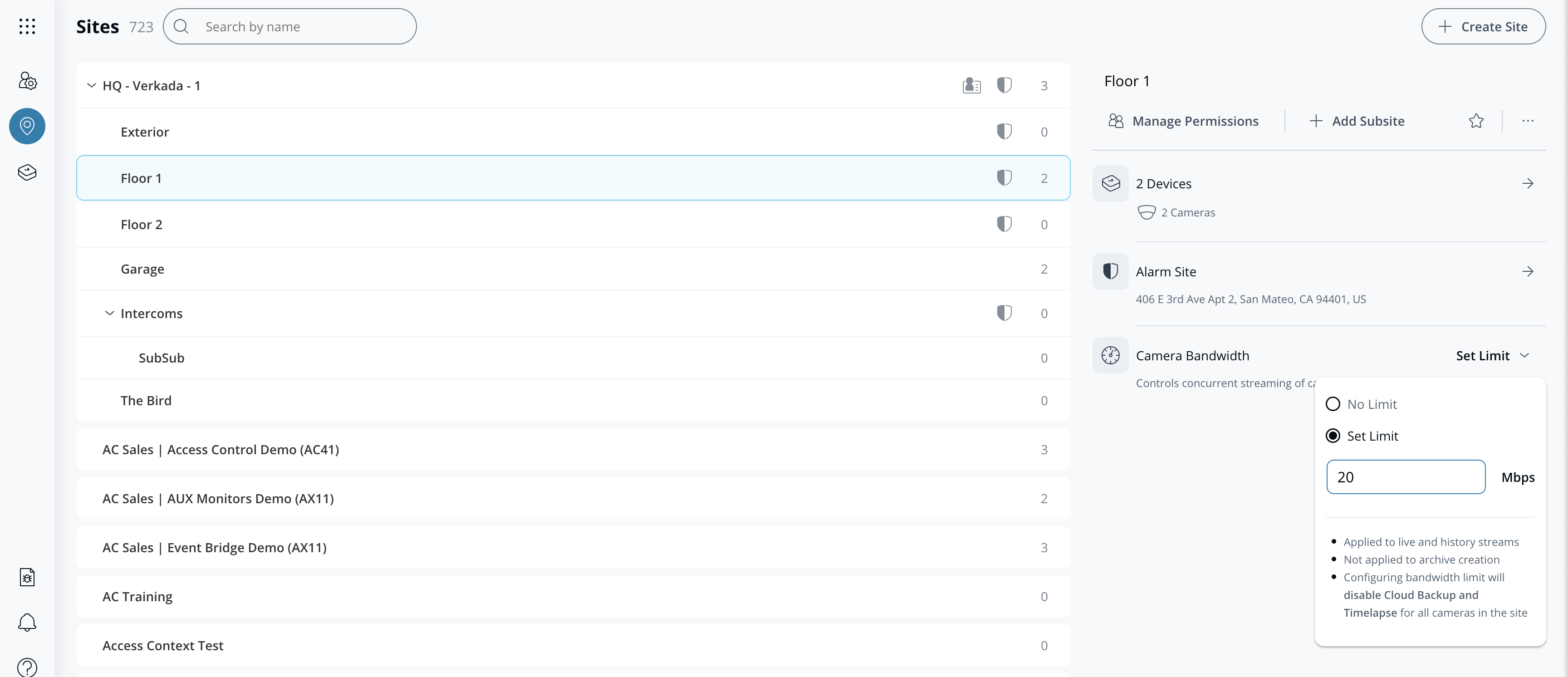The image size is (1568, 677).
Task: Click the user admin settings sidebar icon
Action: tap(27, 80)
